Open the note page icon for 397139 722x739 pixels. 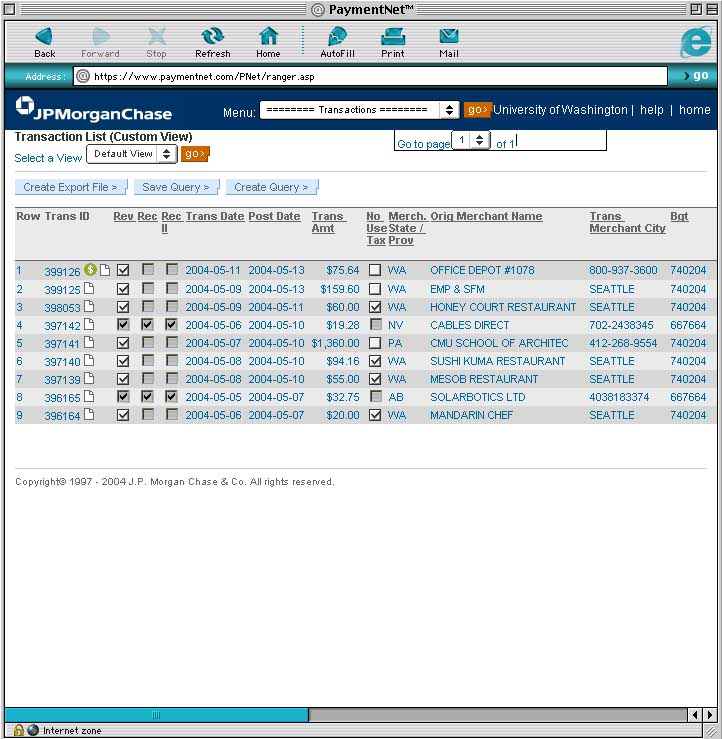(x=89, y=378)
